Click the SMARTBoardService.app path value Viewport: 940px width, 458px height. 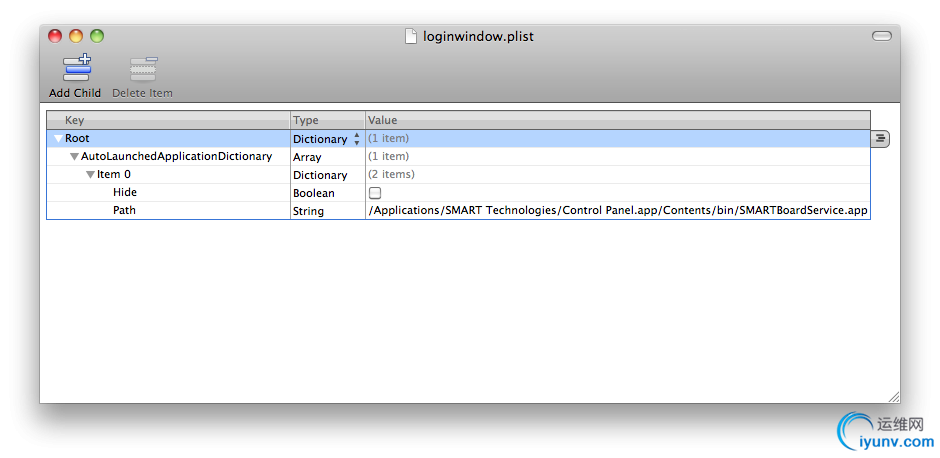pyautogui.click(x=618, y=211)
